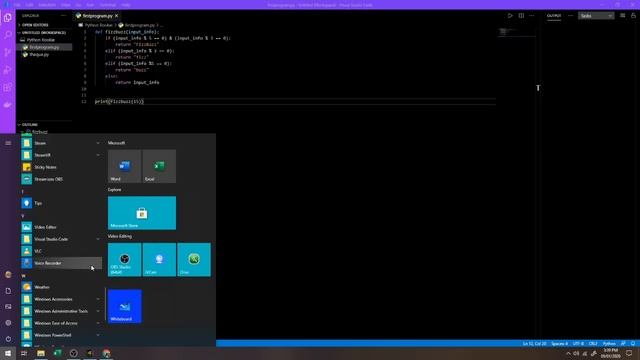Image resolution: width=640 pixels, height=360 pixels.
Task: Expand the Start menu hamburger icon
Action: (8, 143)
